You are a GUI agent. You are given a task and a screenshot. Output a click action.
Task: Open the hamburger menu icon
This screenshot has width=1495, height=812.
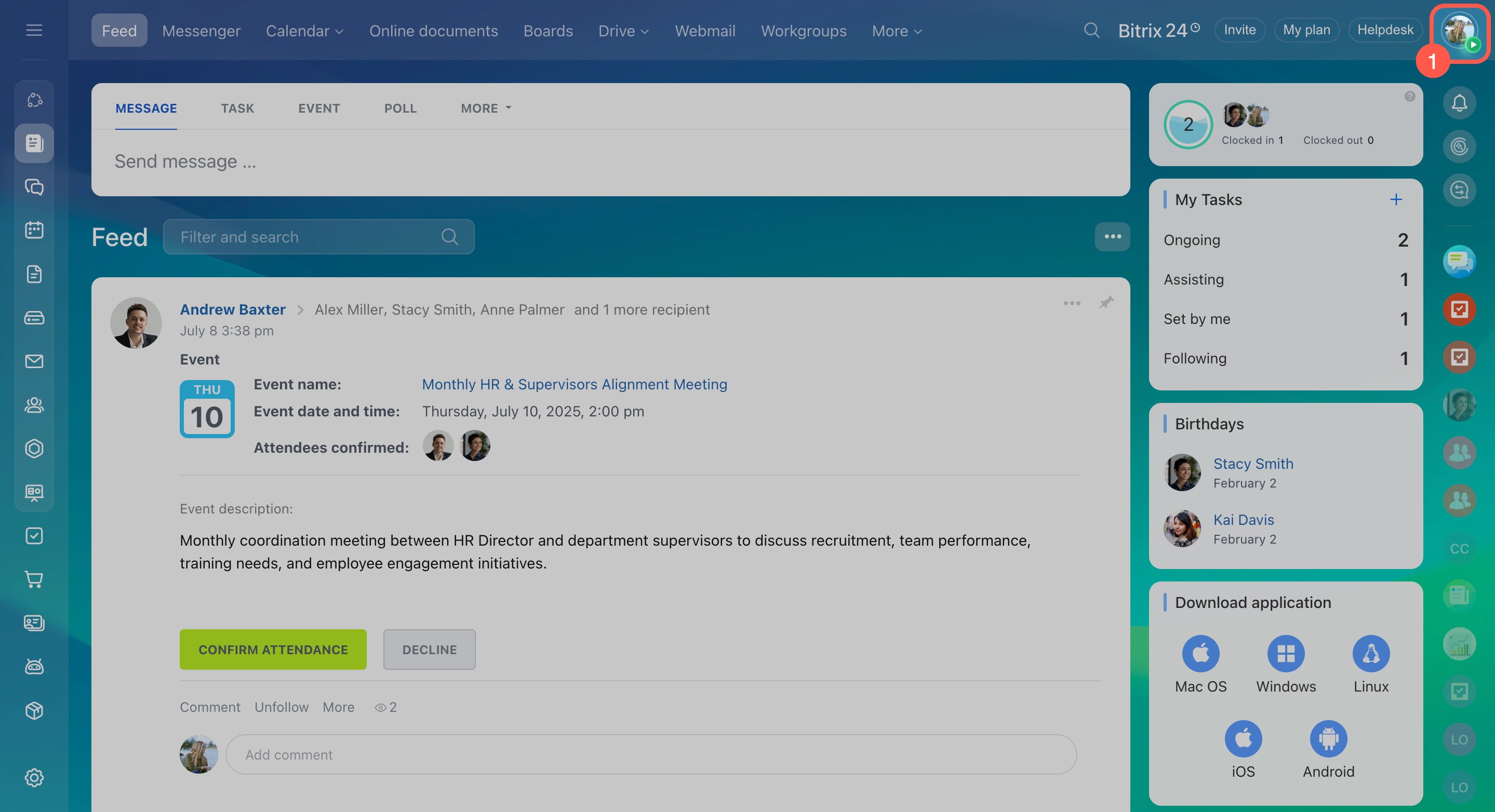pyautogui.click(x=34, y=30)
